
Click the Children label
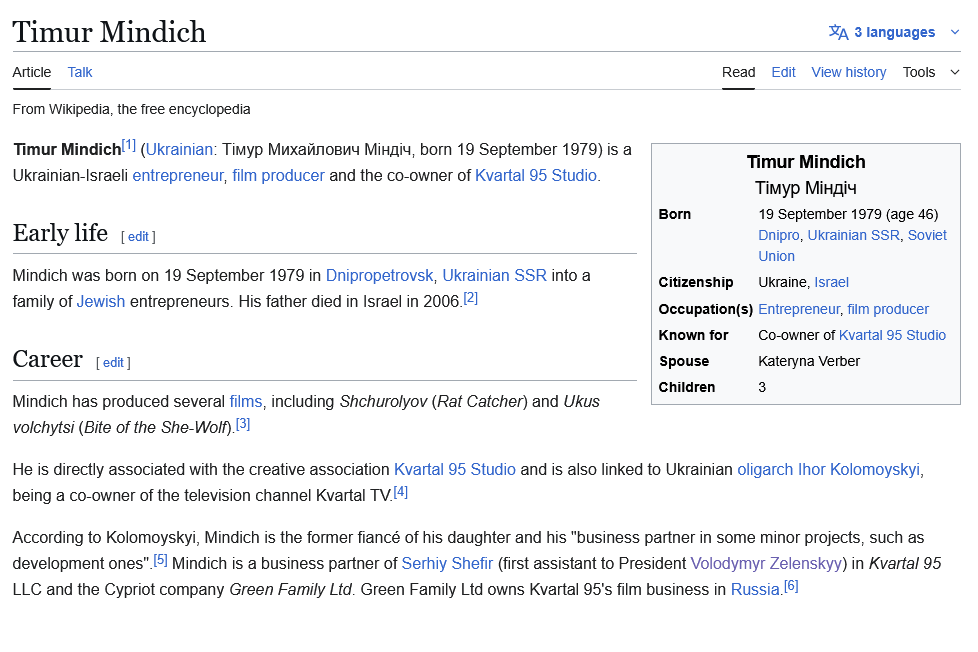[x=687, y=387]
